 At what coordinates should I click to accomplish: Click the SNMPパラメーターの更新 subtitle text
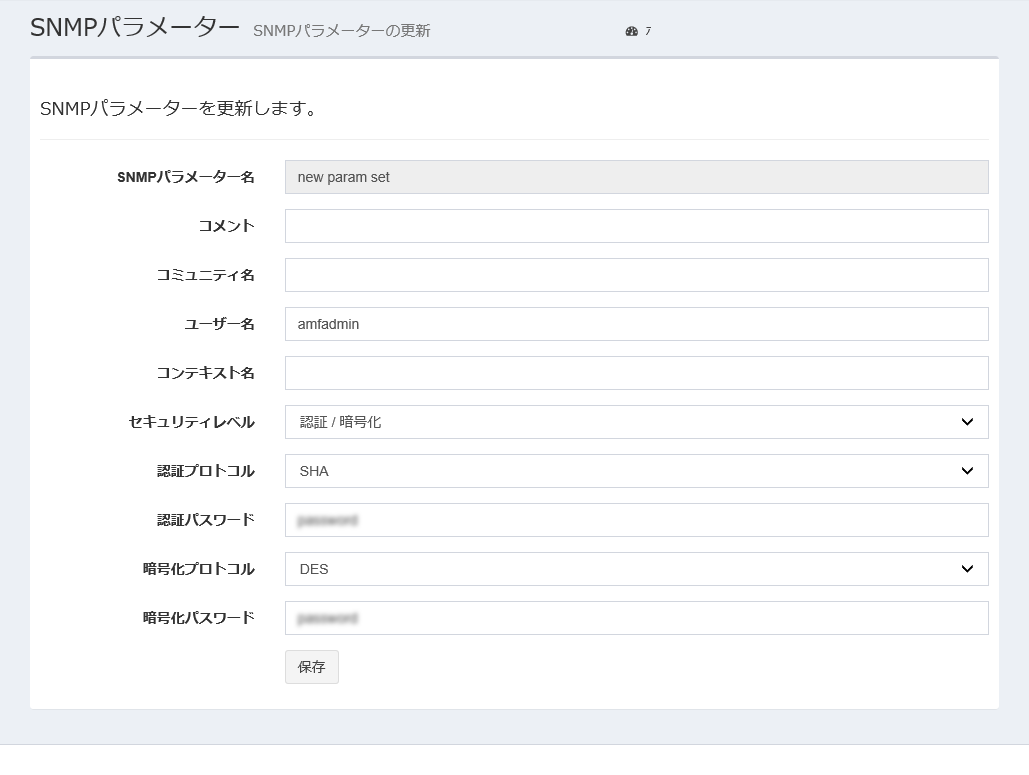tap(341, 31)
